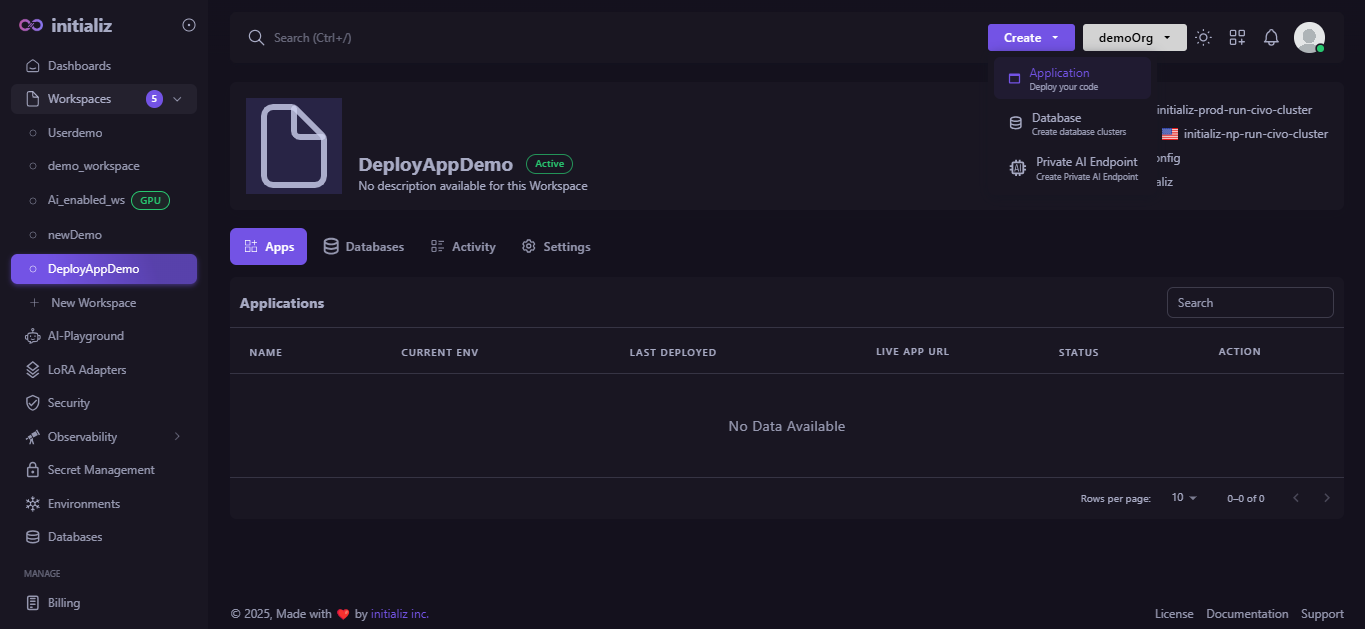Select the DeployAppDemo workspace in sidebar
Screen dimensions: 1365x629
[104, 269]
